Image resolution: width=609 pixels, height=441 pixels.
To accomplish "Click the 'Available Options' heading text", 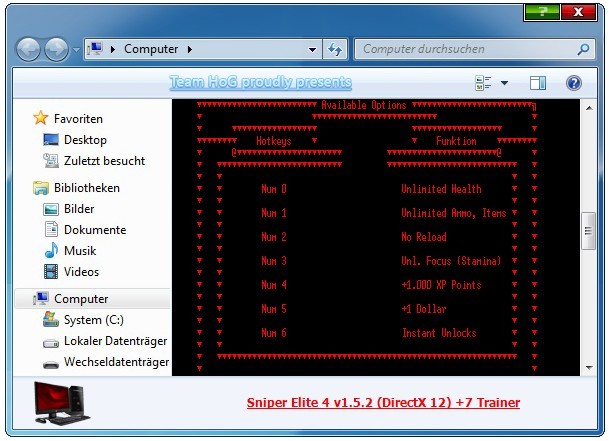I will click(363, 105).
